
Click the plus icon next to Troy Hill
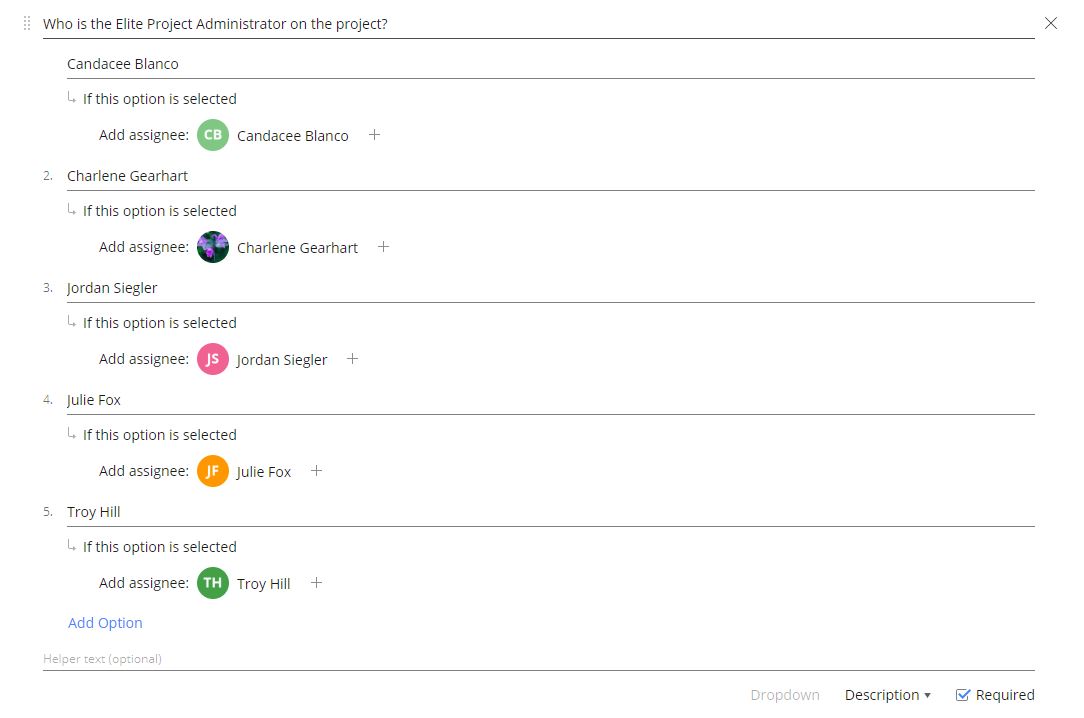tap(316, 583)
